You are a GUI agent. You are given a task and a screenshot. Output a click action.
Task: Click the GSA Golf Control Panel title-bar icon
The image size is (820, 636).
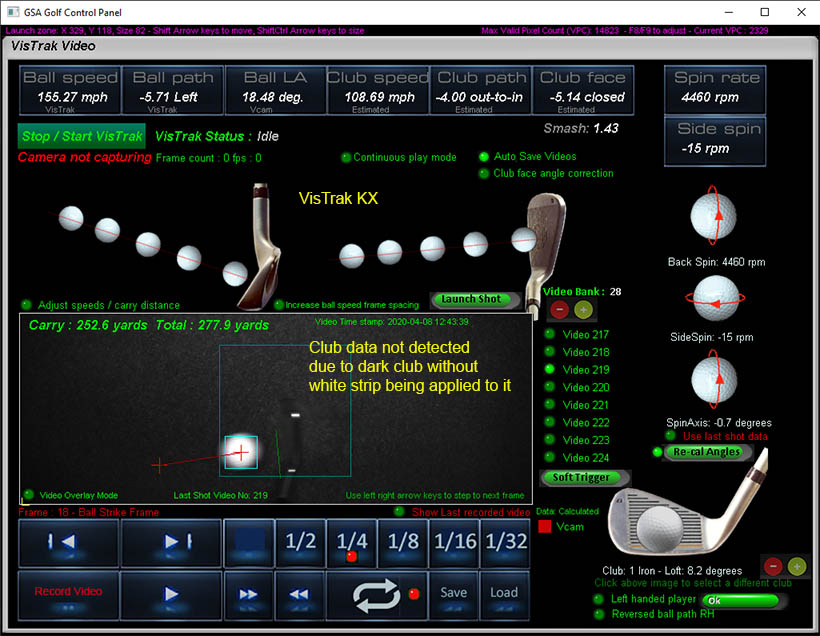13,12
